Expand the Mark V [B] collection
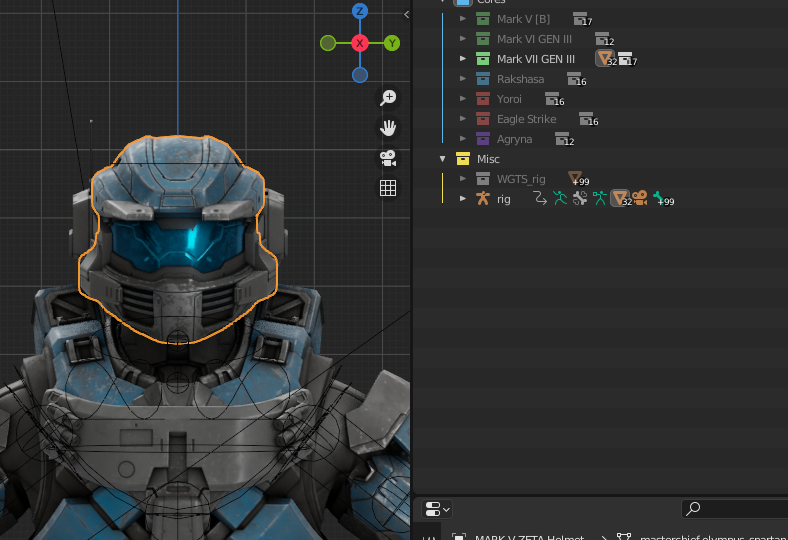Viewport: 788px width, 540px height. pos(462,19)
